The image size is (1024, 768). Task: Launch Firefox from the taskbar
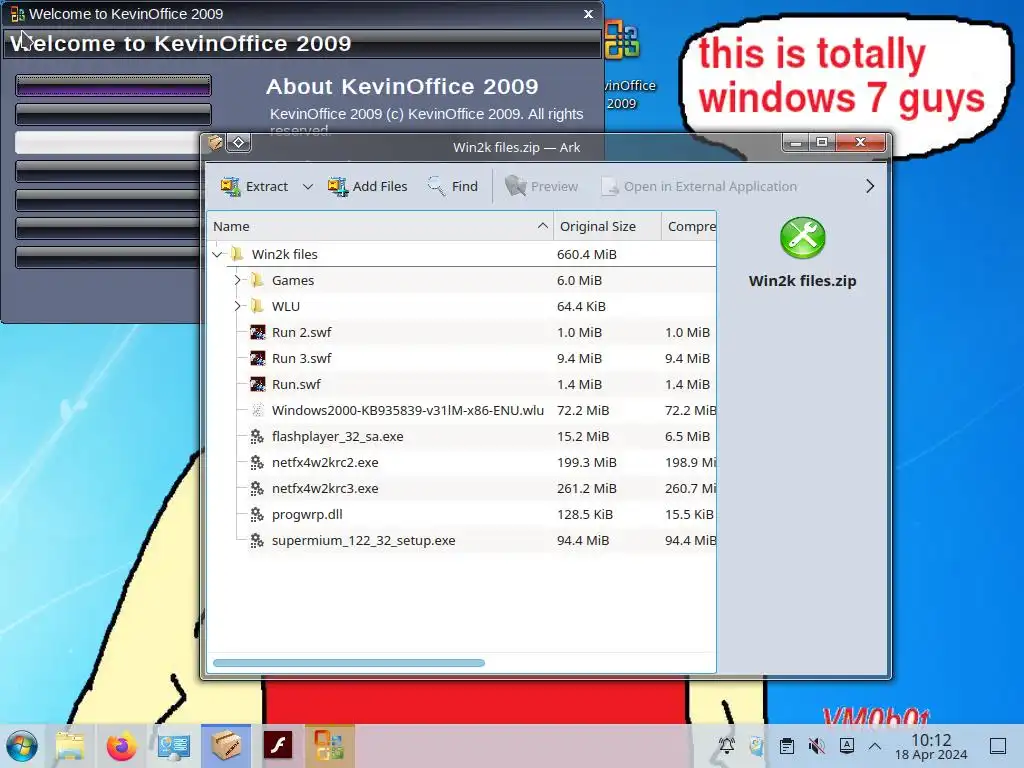[121, 746]
